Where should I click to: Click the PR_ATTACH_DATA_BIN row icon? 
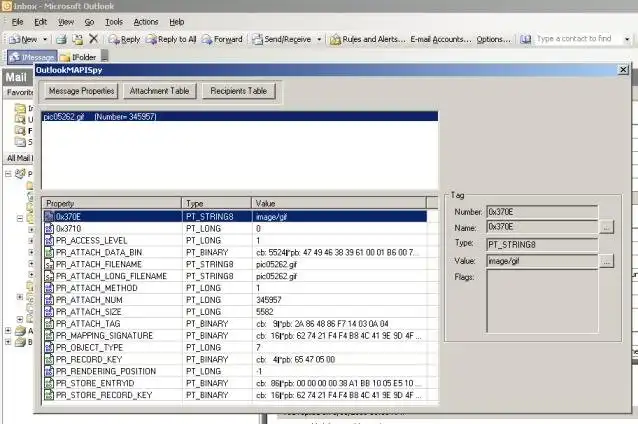click(x=49, y=252)
